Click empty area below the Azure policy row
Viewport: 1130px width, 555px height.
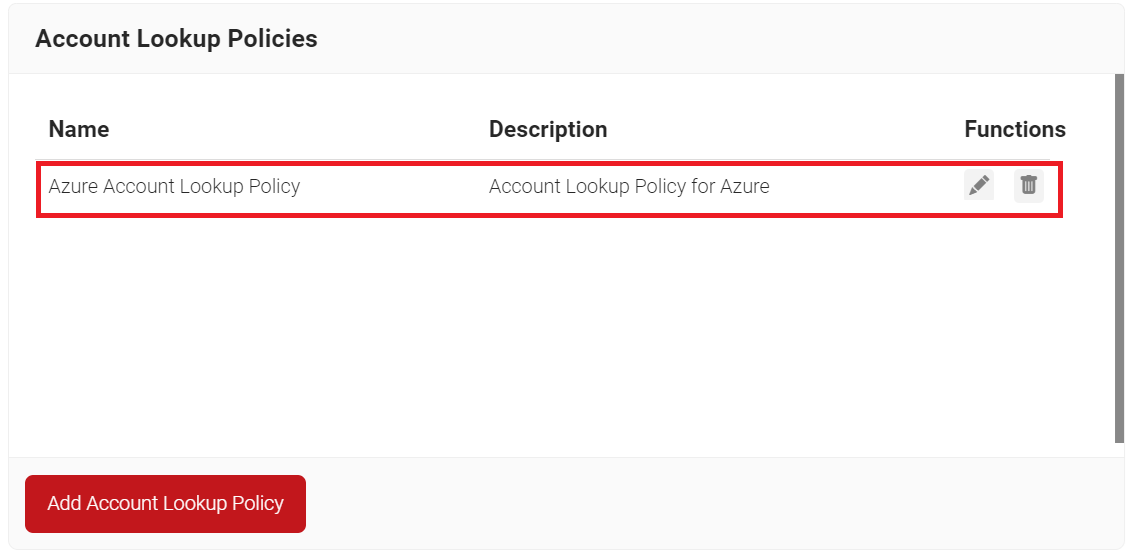pos(548,332)
